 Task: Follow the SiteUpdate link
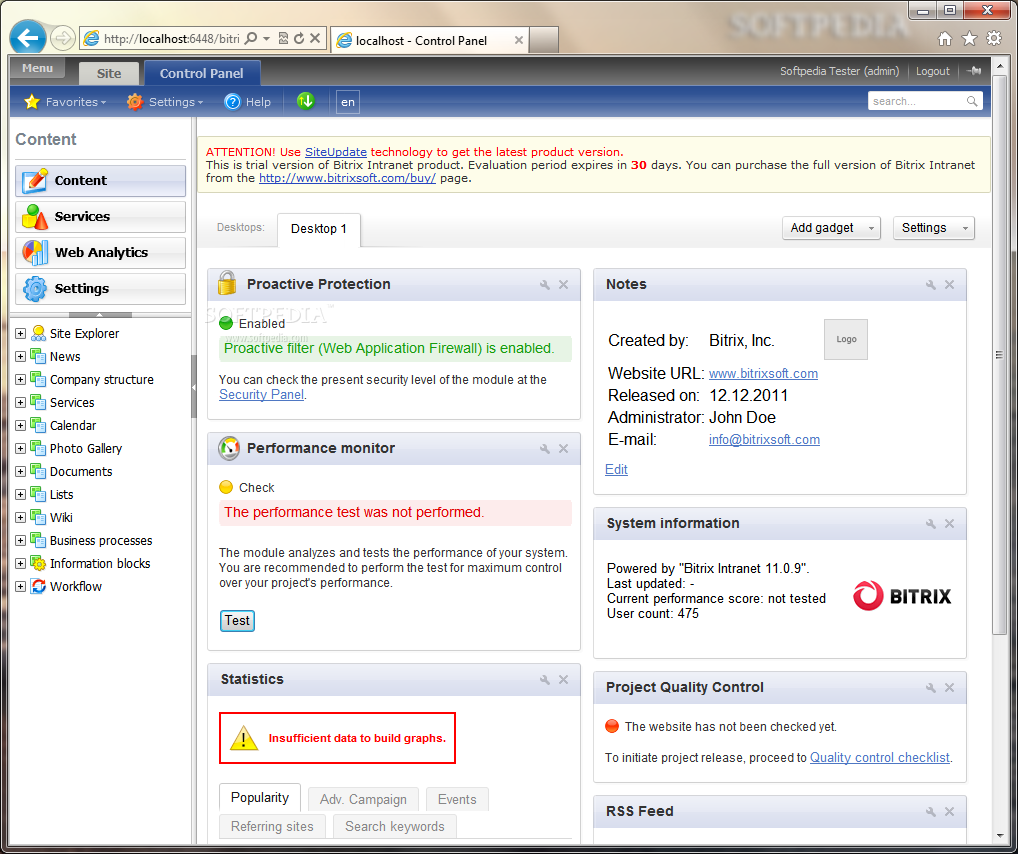[x=336, y=152]
